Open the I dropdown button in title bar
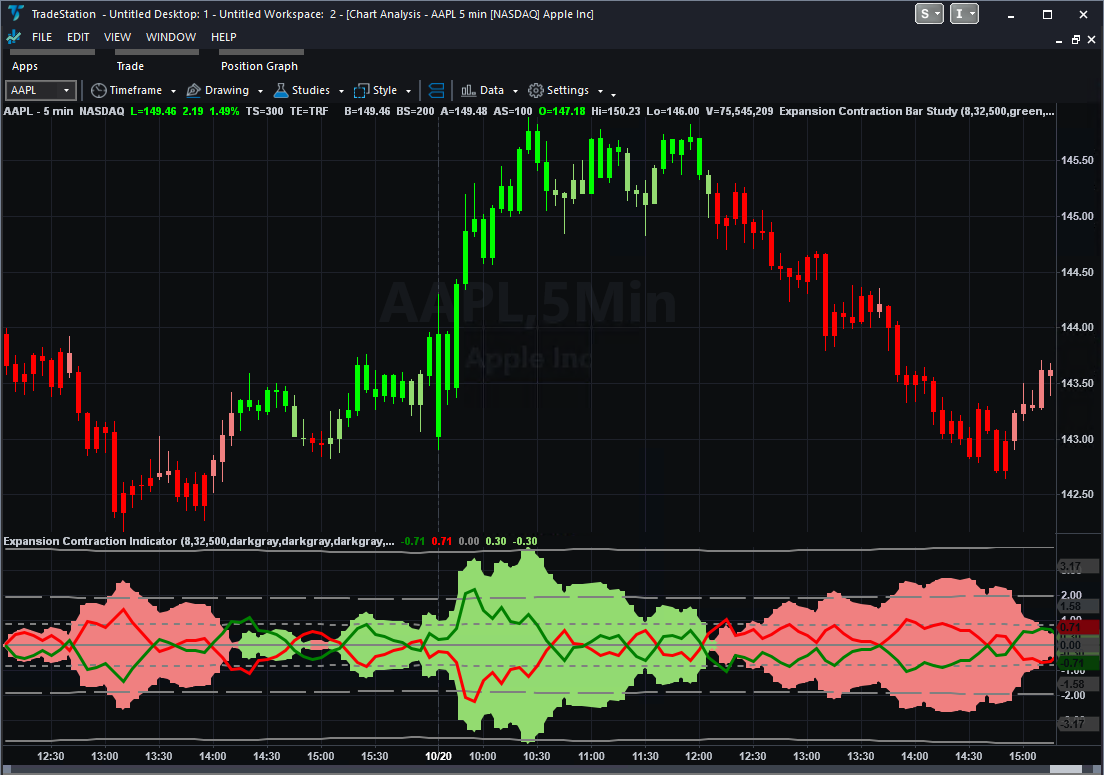The image size is (1104, 775). click(964, 13)
